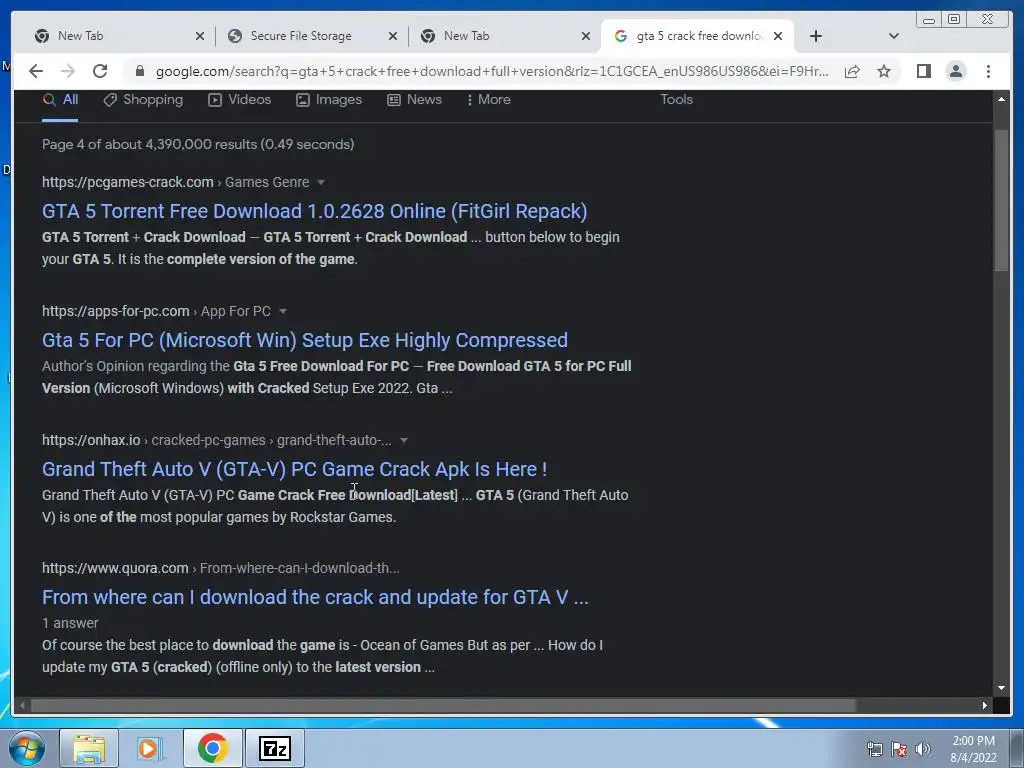Select the gta 5 crack free download tab
Image resolution: width=1024 pixels, height=768 pixels.
696,36
